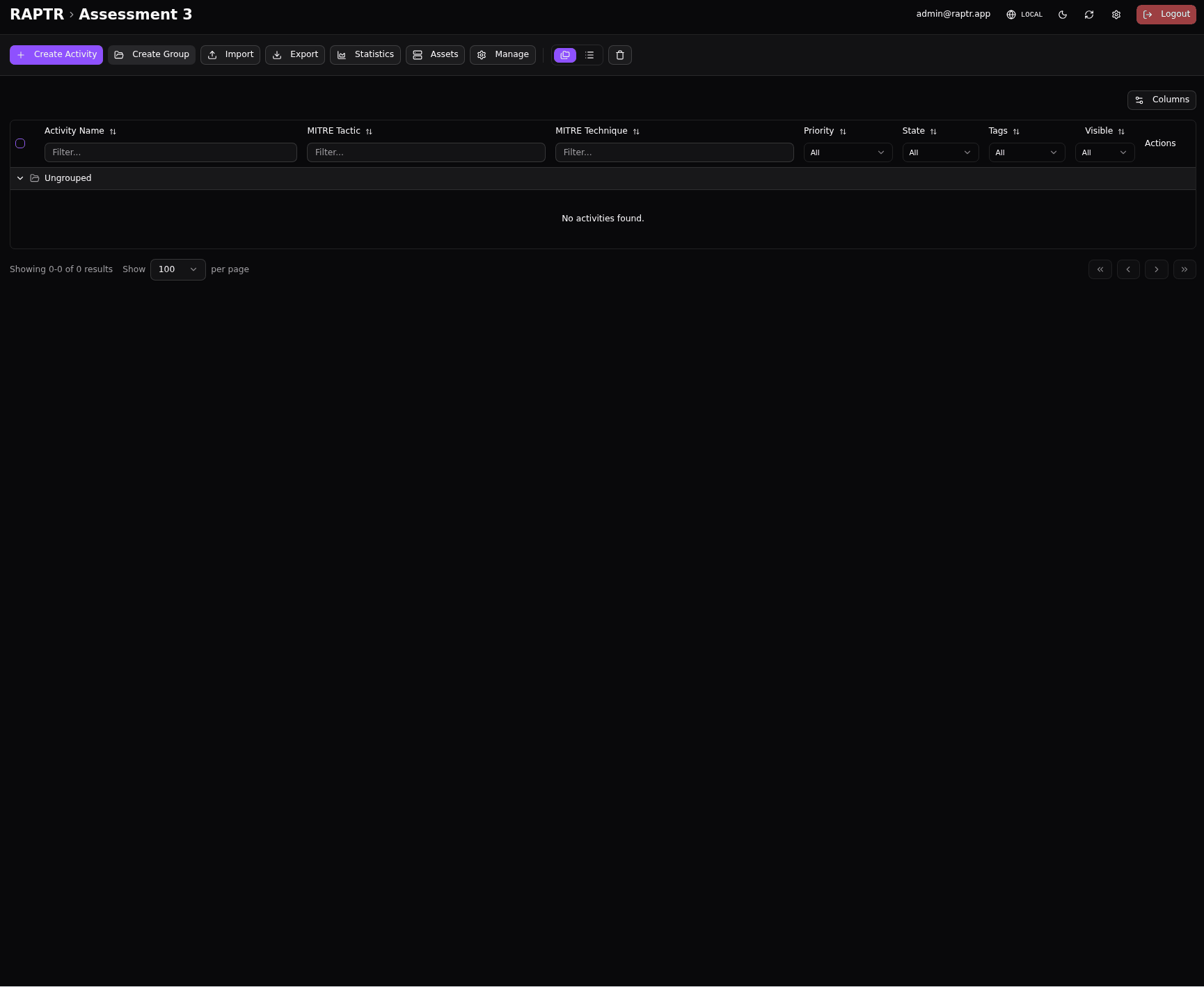
Task: Sort by Activity Name column
Action: [113, 131]
